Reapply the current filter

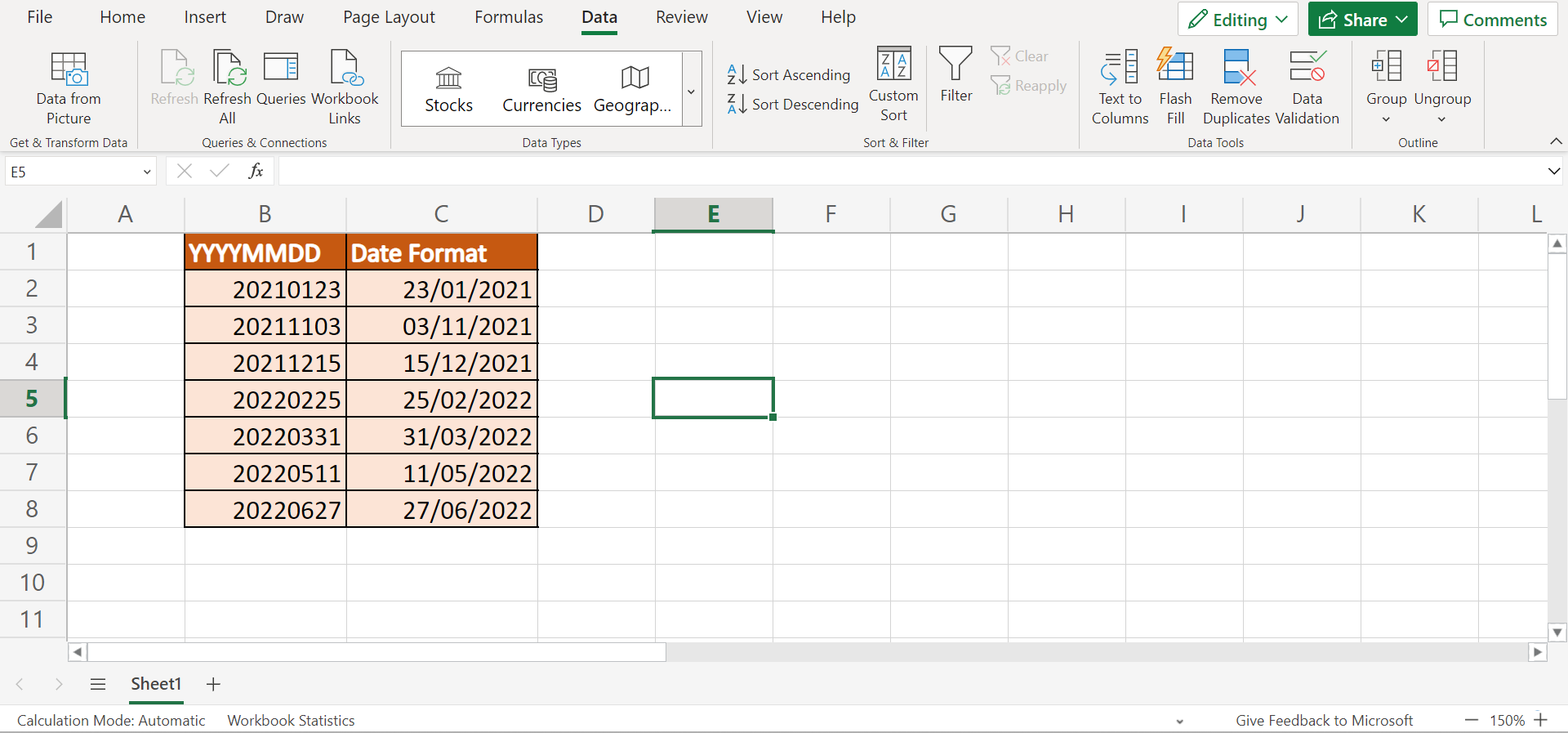pos(1028,86)
